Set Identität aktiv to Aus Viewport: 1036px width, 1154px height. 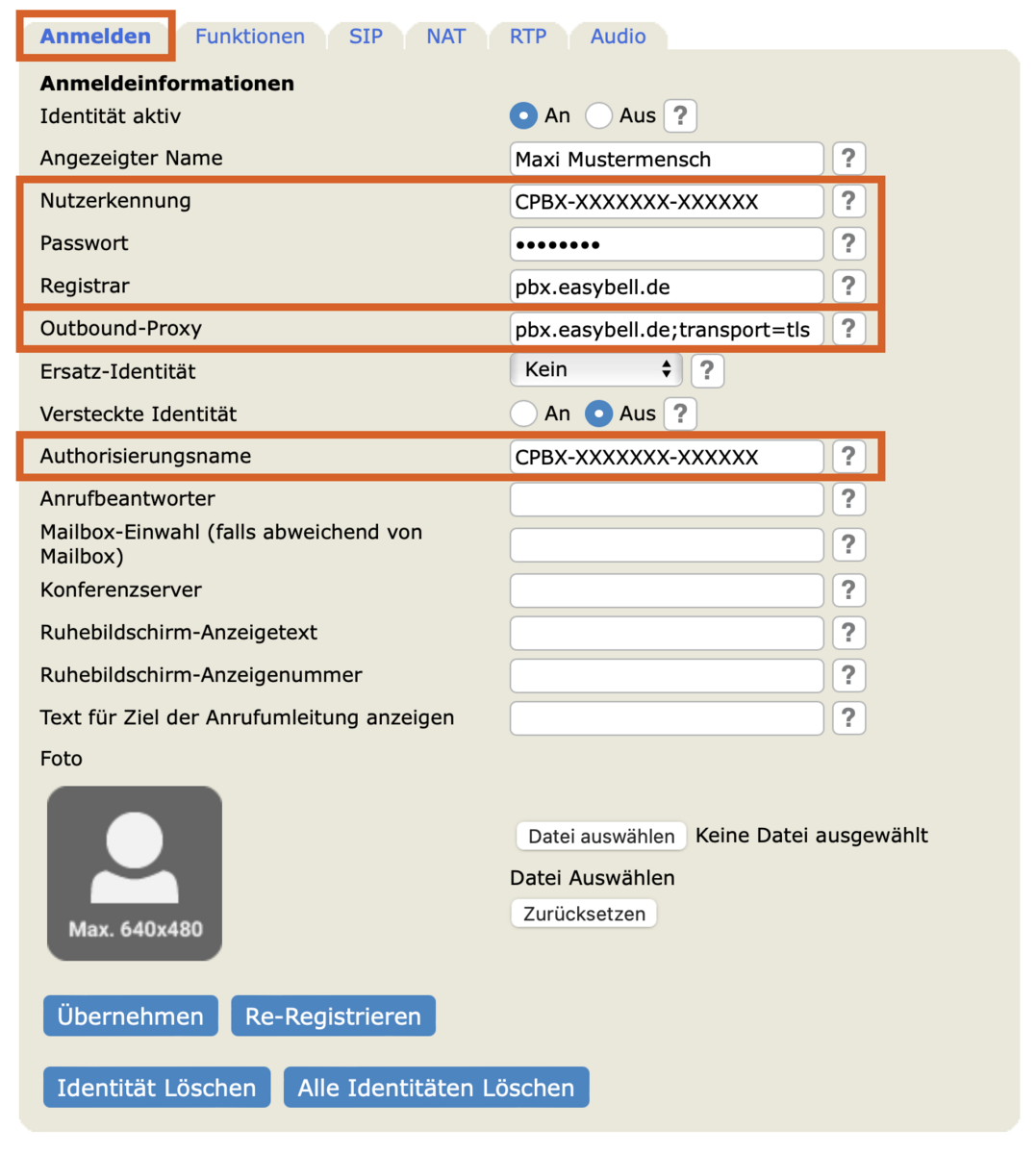pyautogui.click(x=599, y=116)
